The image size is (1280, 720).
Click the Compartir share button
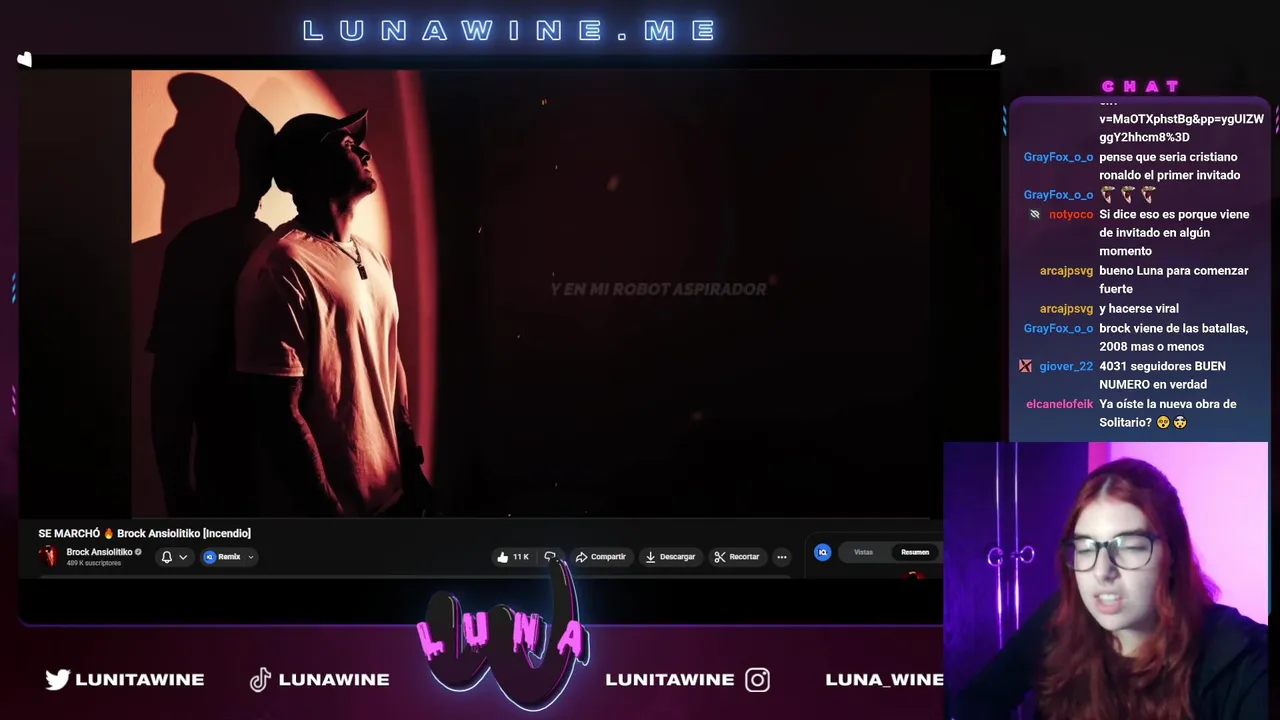pos(600,557)
